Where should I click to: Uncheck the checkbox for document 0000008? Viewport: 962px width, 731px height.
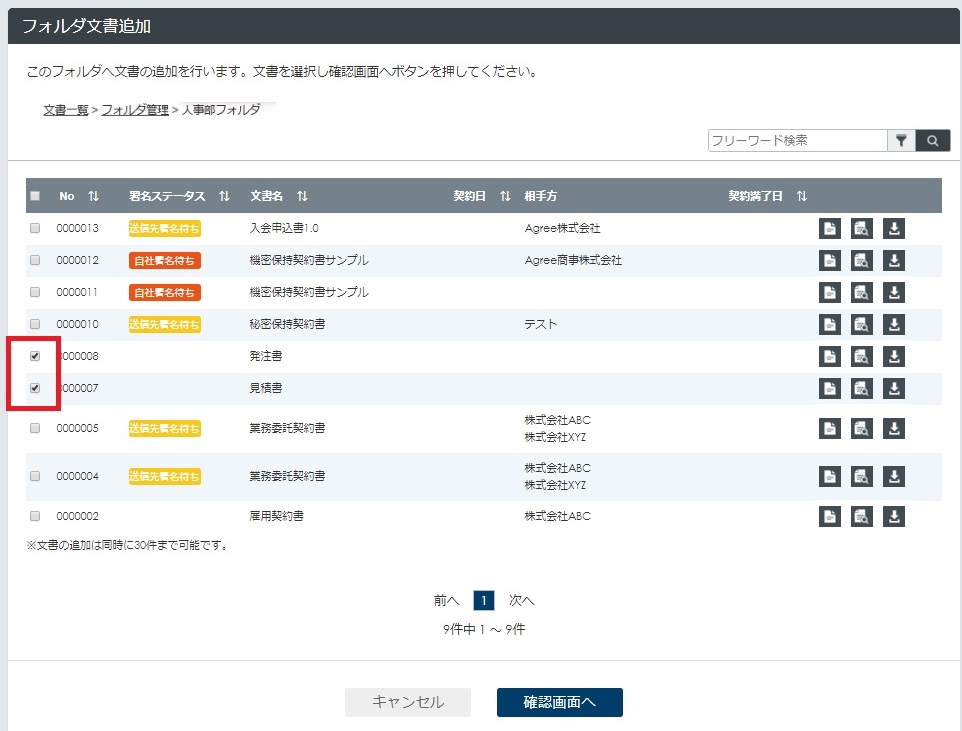(35, 356)
